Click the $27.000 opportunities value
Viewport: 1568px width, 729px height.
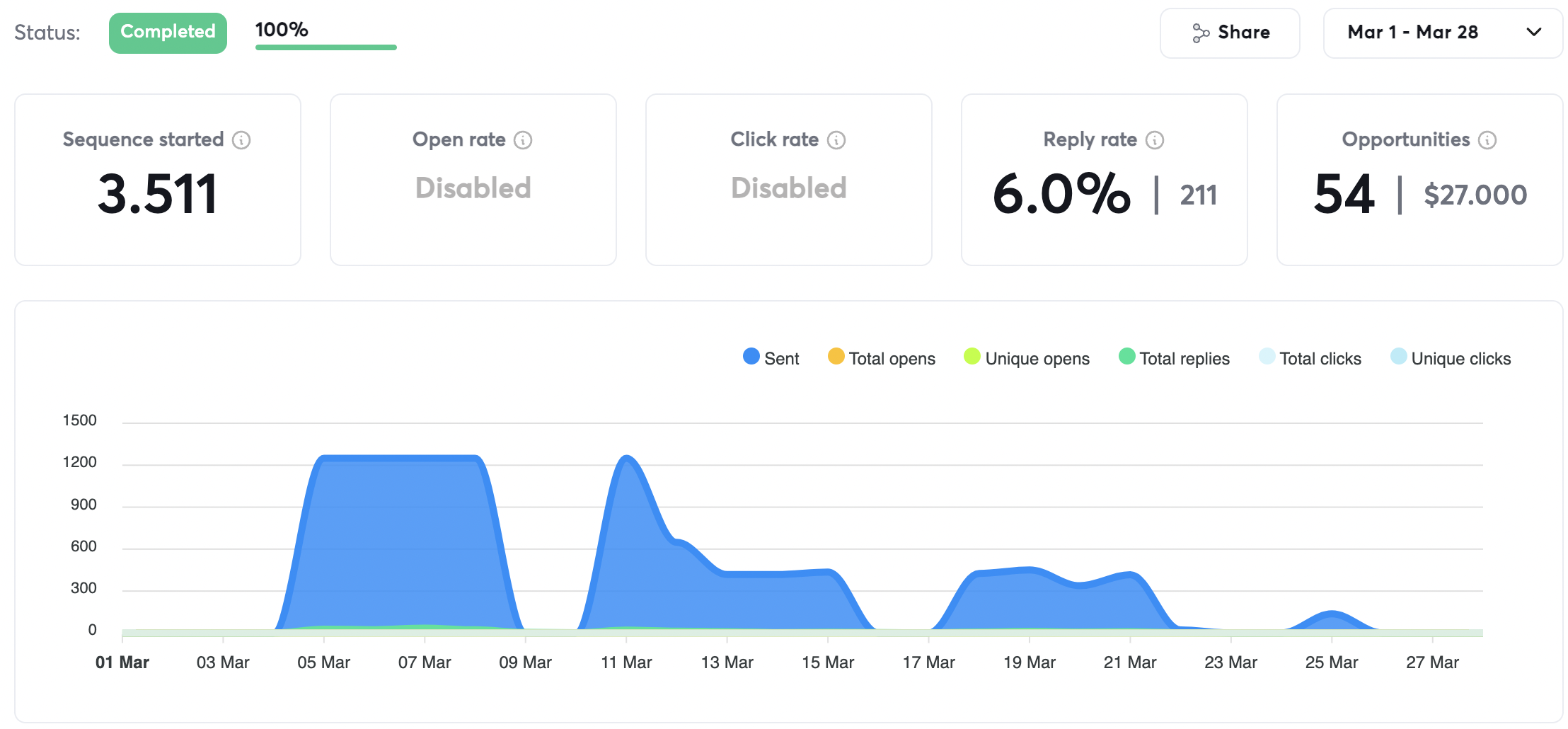click(1475, 195)
